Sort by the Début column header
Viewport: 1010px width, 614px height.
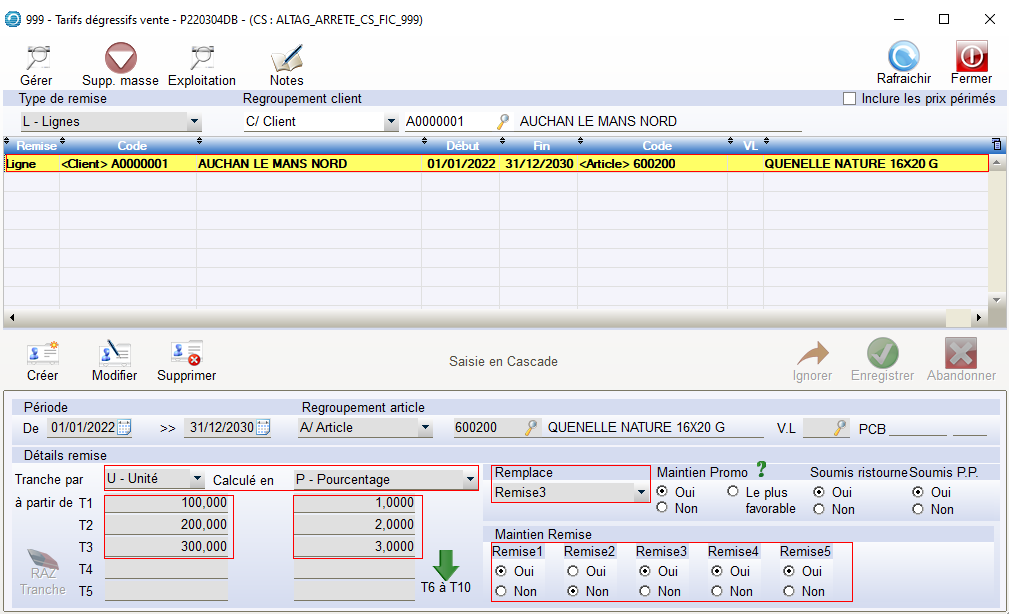point(462,146)
